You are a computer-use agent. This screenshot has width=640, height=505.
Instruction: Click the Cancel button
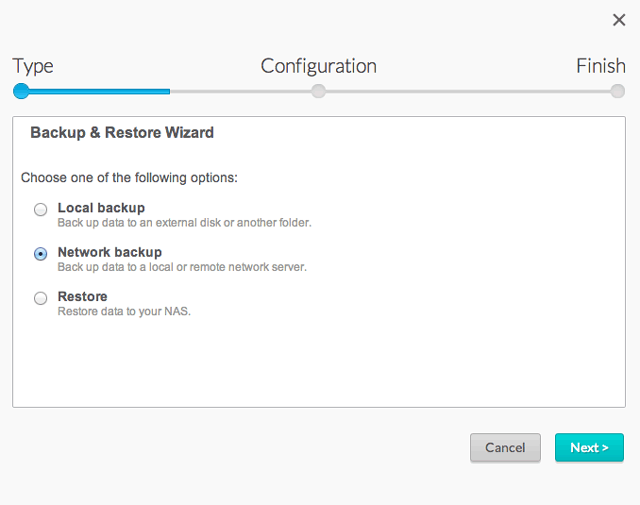coord(505,447)
